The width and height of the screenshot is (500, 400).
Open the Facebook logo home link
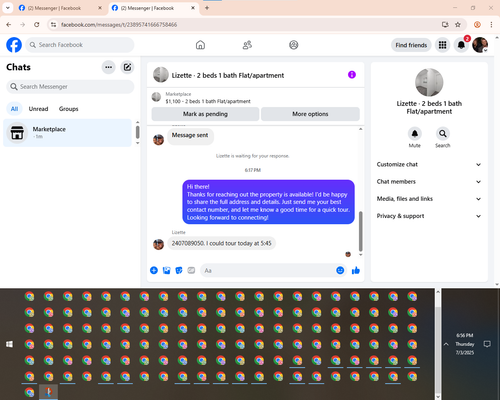coord(14,45)
